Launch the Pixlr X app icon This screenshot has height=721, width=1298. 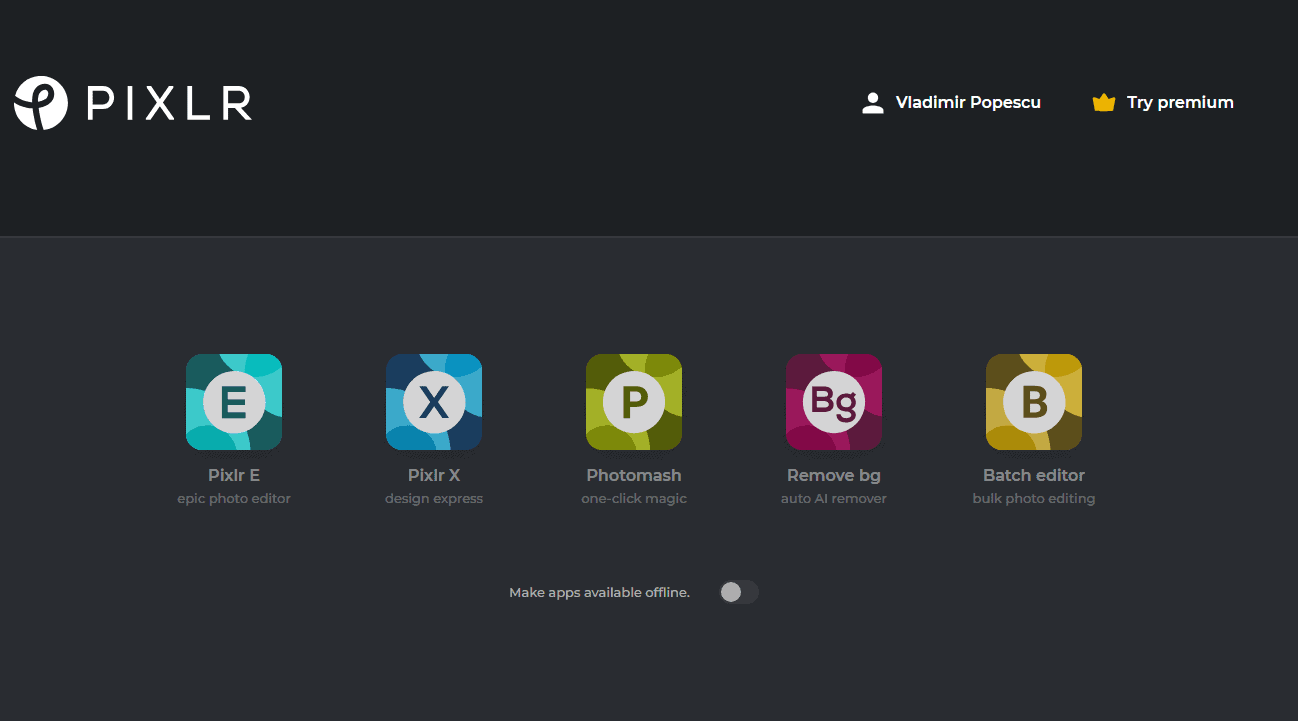coord(434,402)
